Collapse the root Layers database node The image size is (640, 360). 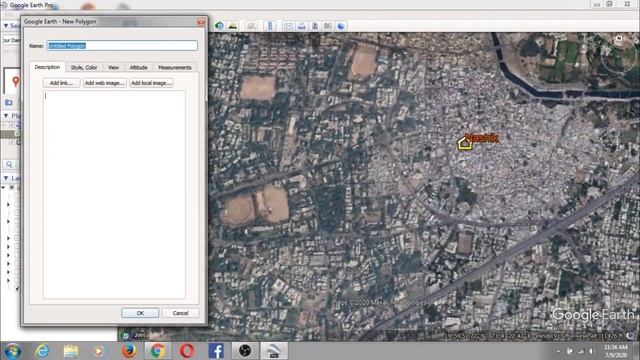tap(4, 188)
